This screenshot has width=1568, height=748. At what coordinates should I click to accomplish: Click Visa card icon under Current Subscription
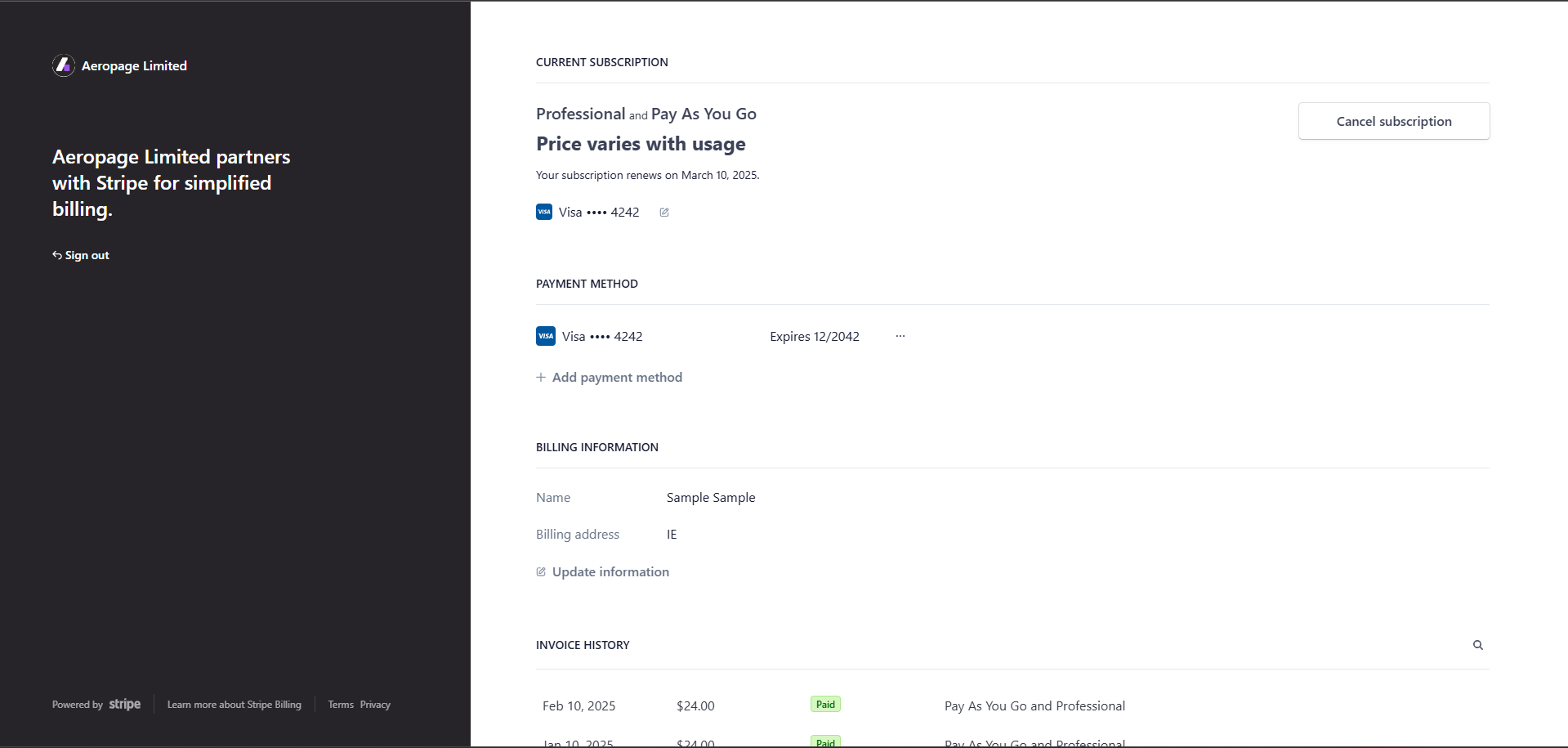(544, 212)
